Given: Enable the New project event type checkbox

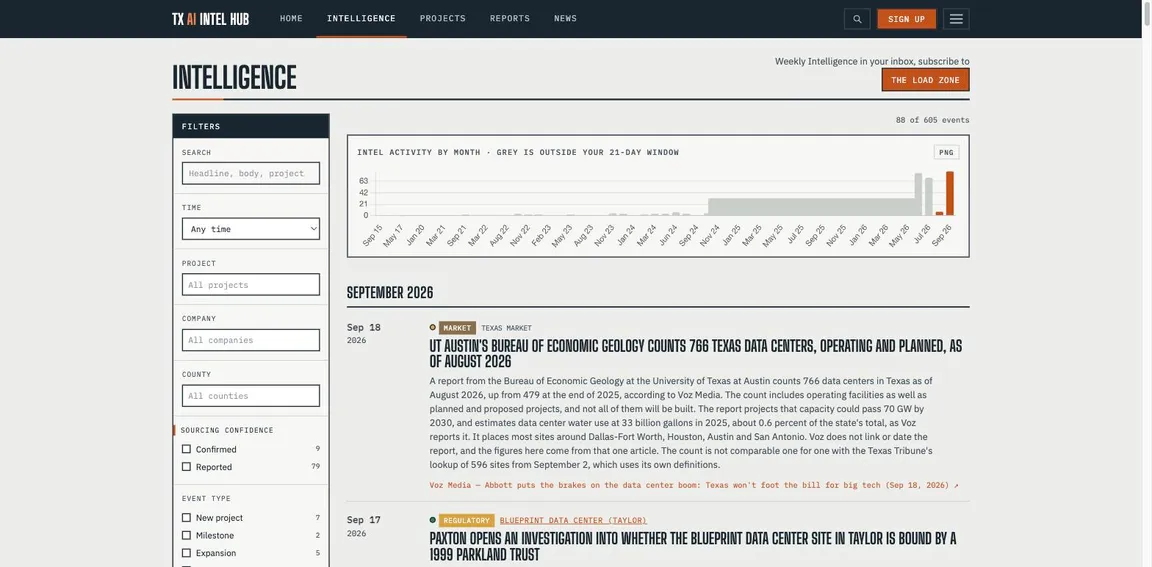Looking at the screenshot, I should coord(187,518).
